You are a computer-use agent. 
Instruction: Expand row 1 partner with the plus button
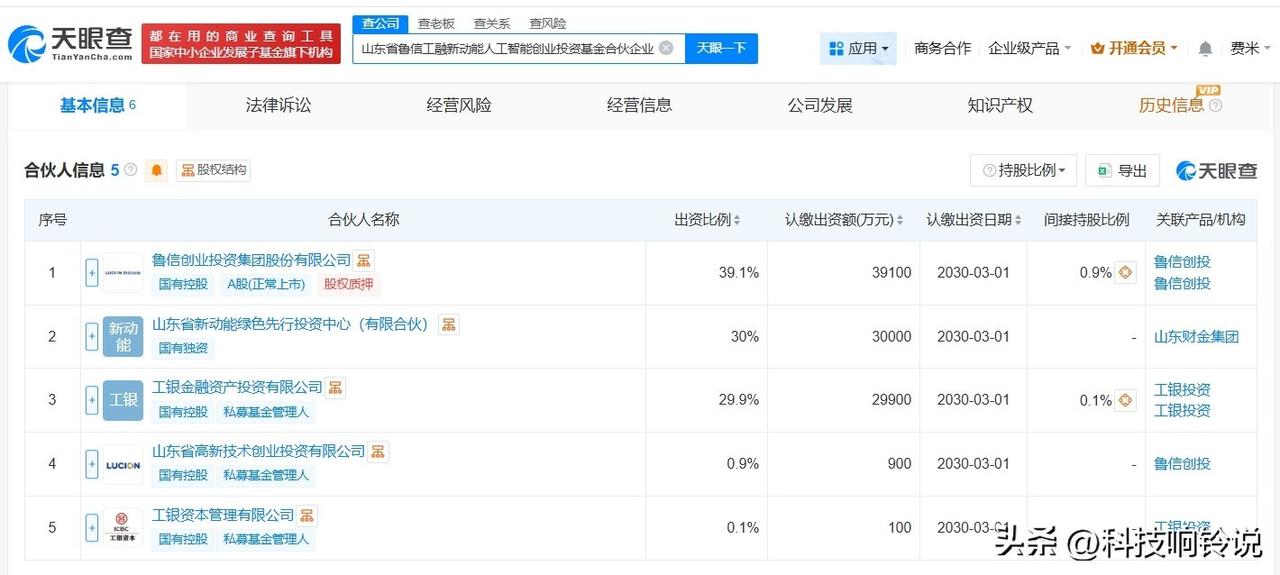[x=92, y=273]
